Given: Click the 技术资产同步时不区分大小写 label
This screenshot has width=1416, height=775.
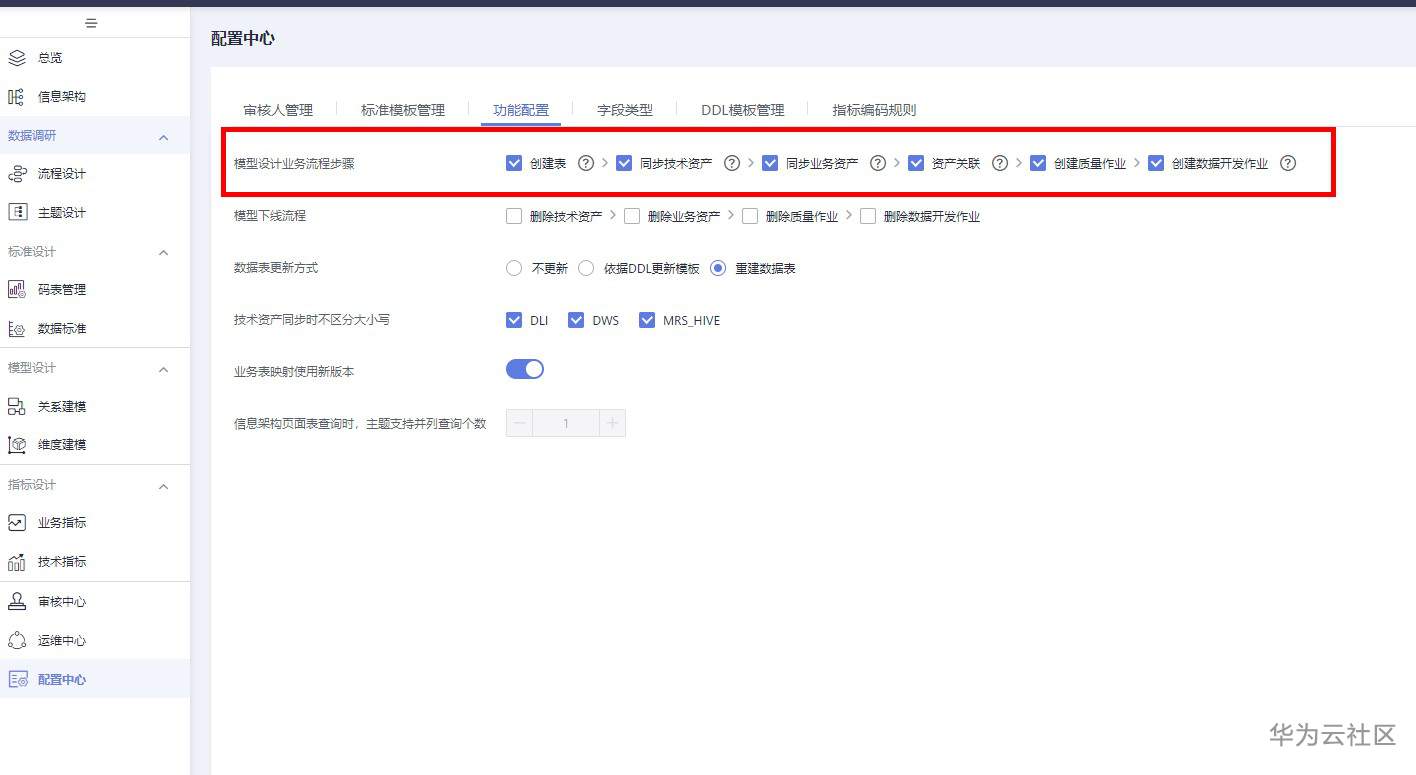Looking at the screenshot, I should [x=312, y=320].
